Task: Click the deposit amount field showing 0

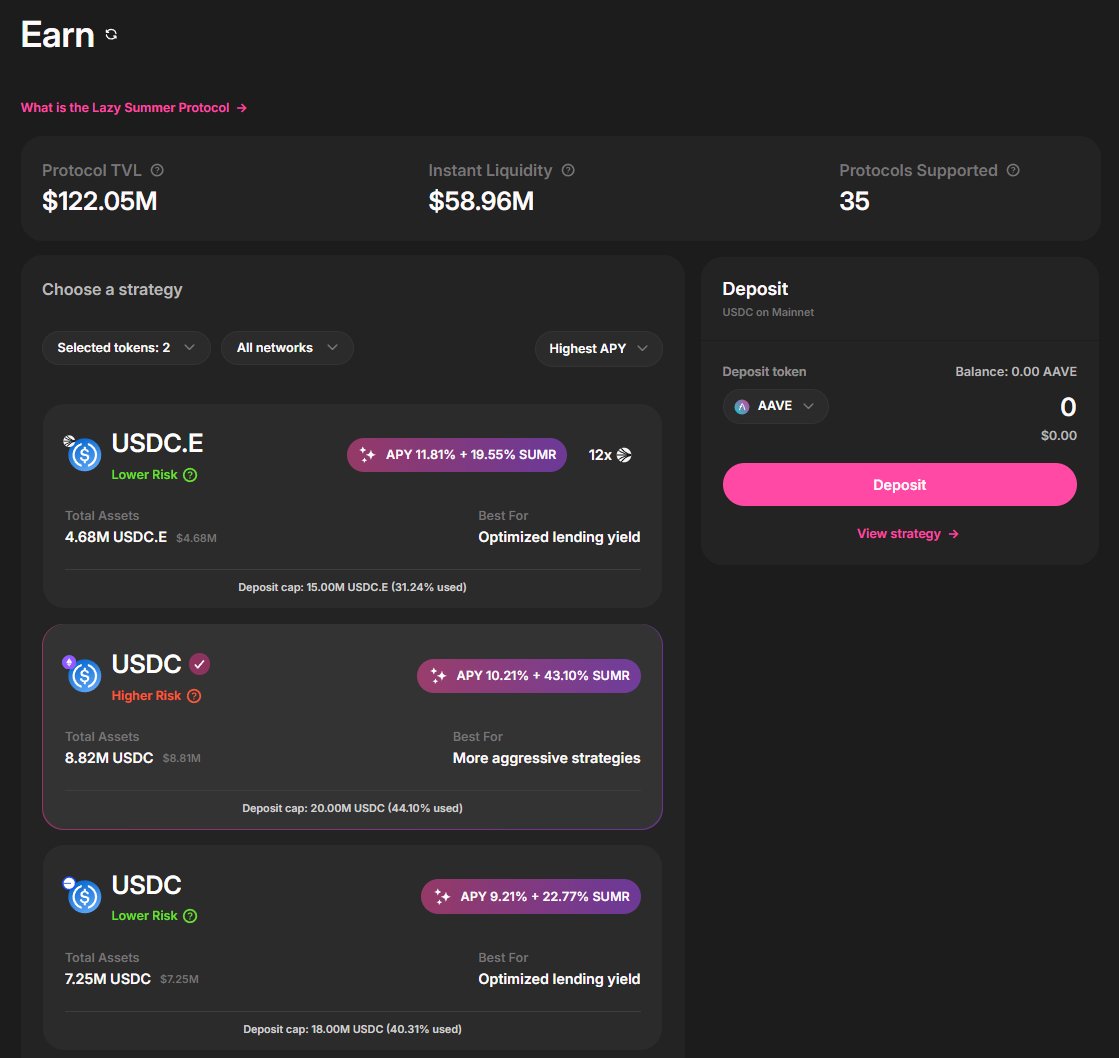Action: pos(1068,407)
